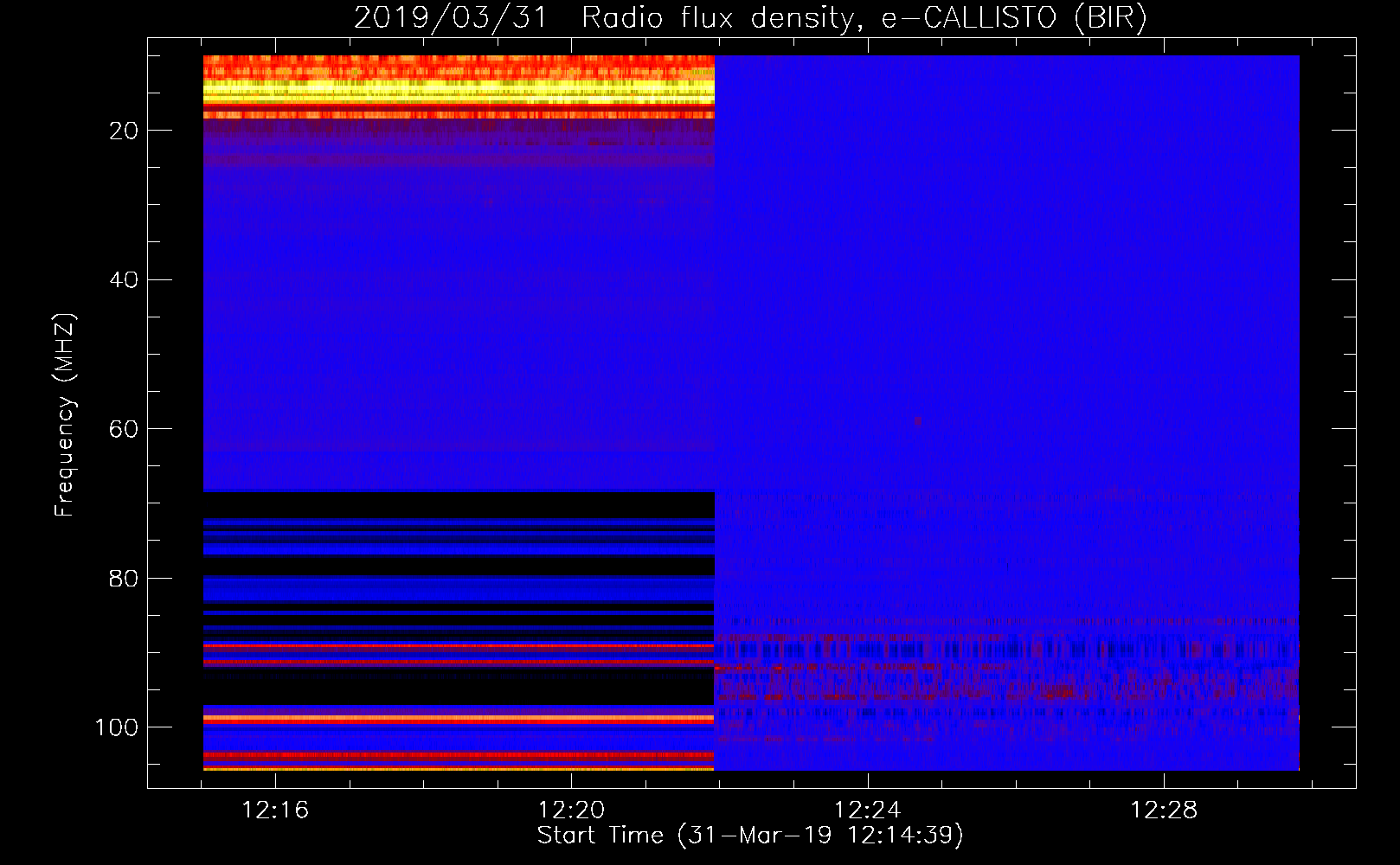1400x865 pixels.
Task: Click the 80 MHz frequency tick label
Action: point(124,578)
